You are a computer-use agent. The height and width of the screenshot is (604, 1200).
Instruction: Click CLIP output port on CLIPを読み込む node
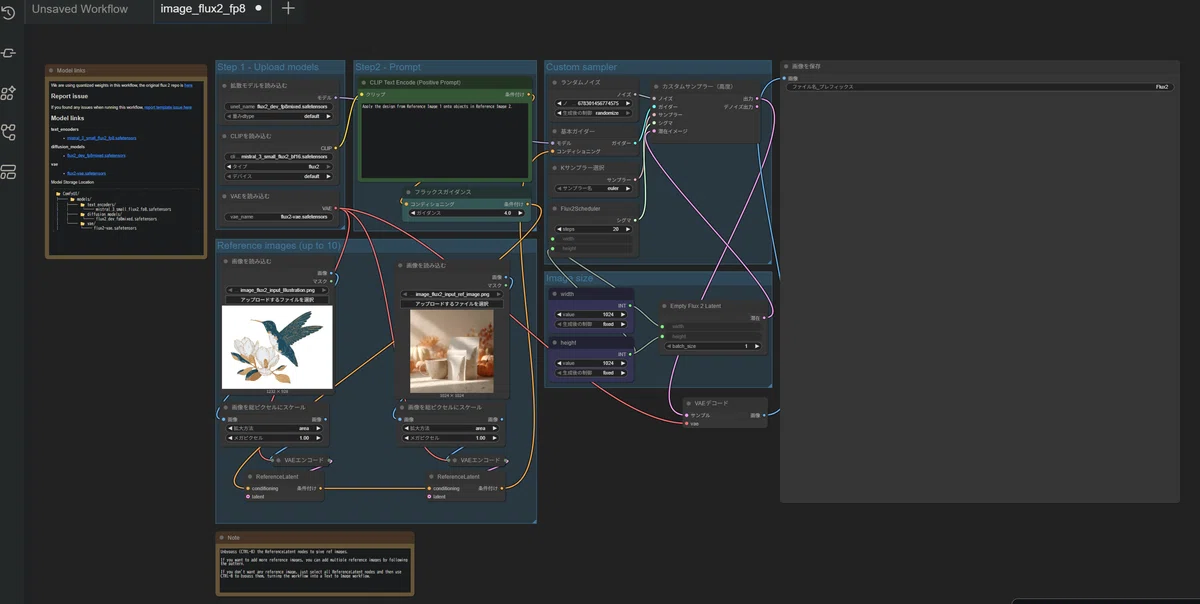(337, 147)
